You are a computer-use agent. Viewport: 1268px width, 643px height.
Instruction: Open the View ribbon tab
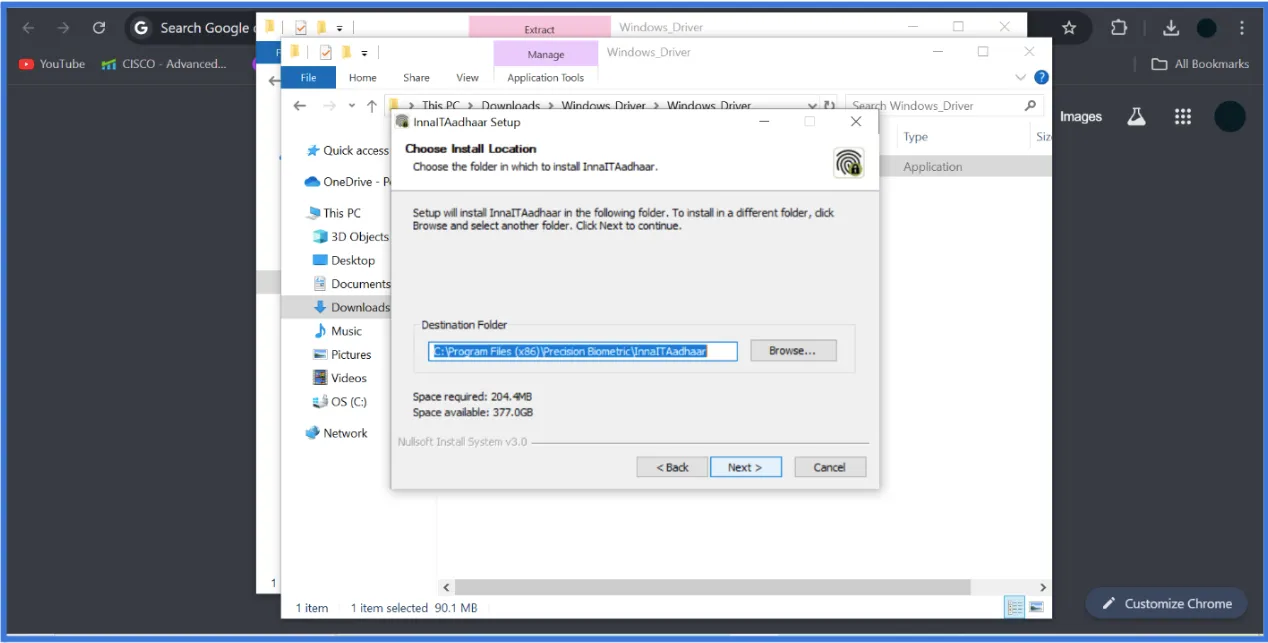[x=467, y=78]
